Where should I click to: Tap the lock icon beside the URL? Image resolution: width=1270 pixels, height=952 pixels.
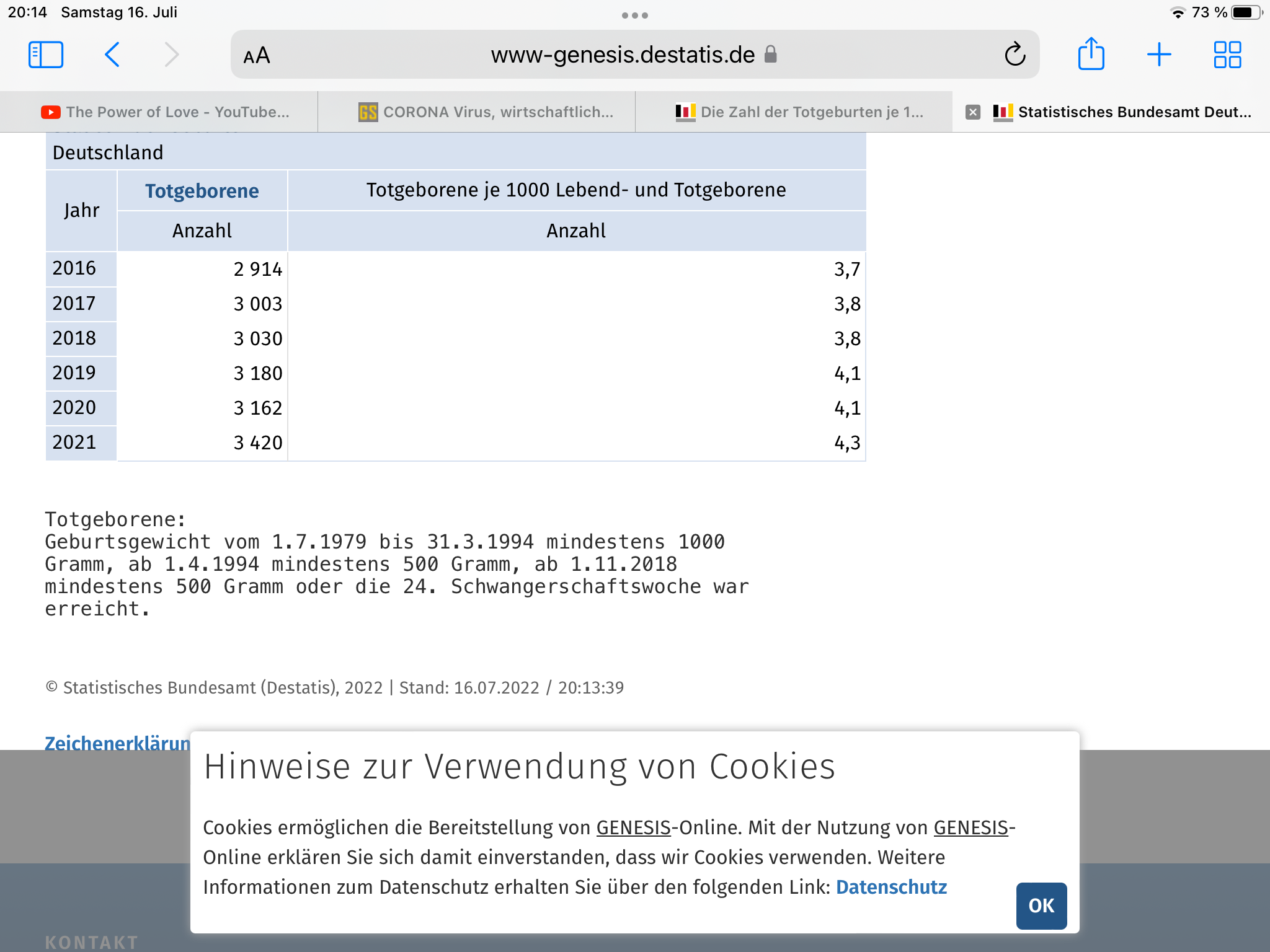pyautogui.click(x=770, y=55)
